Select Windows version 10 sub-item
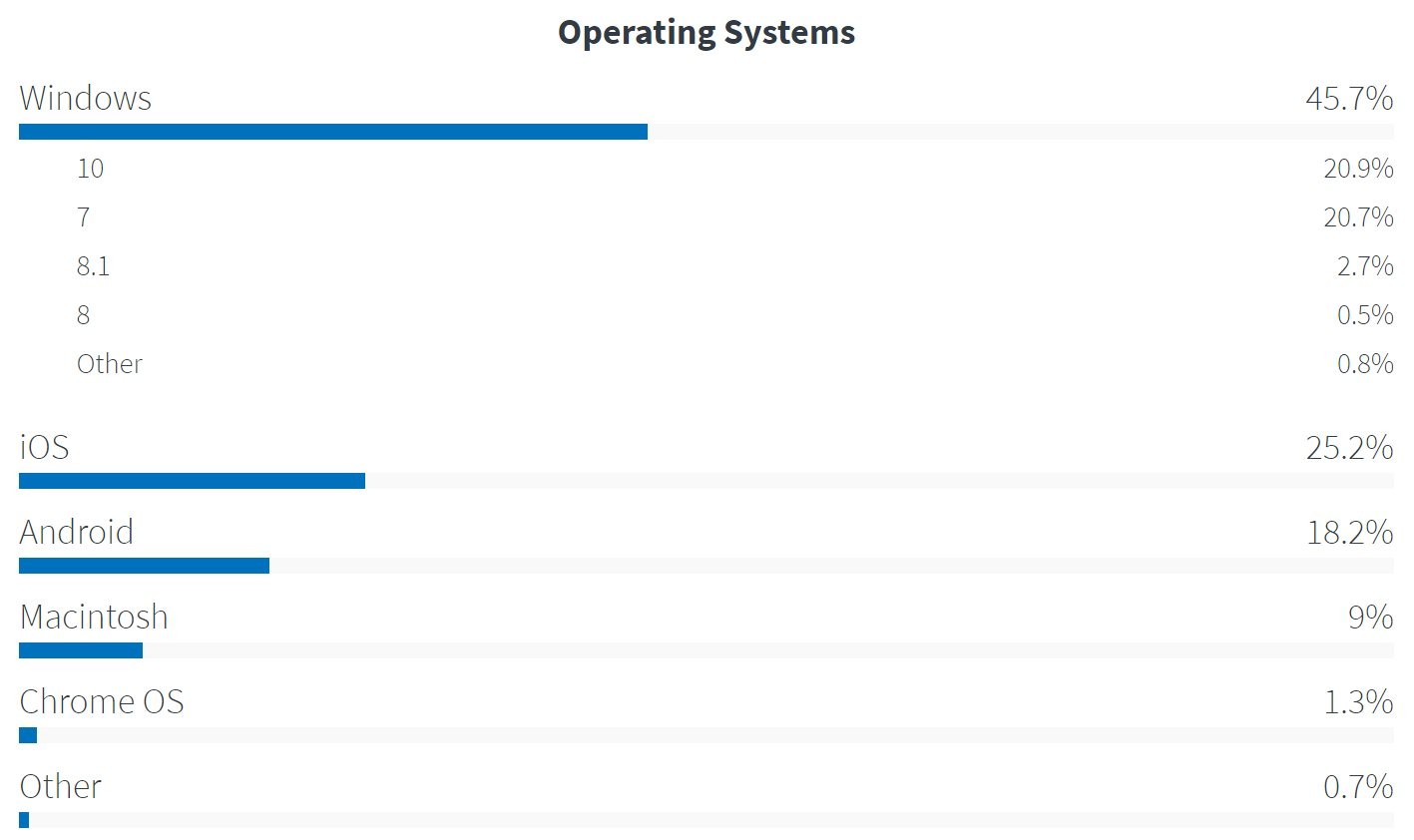 (x=90, y=169)
